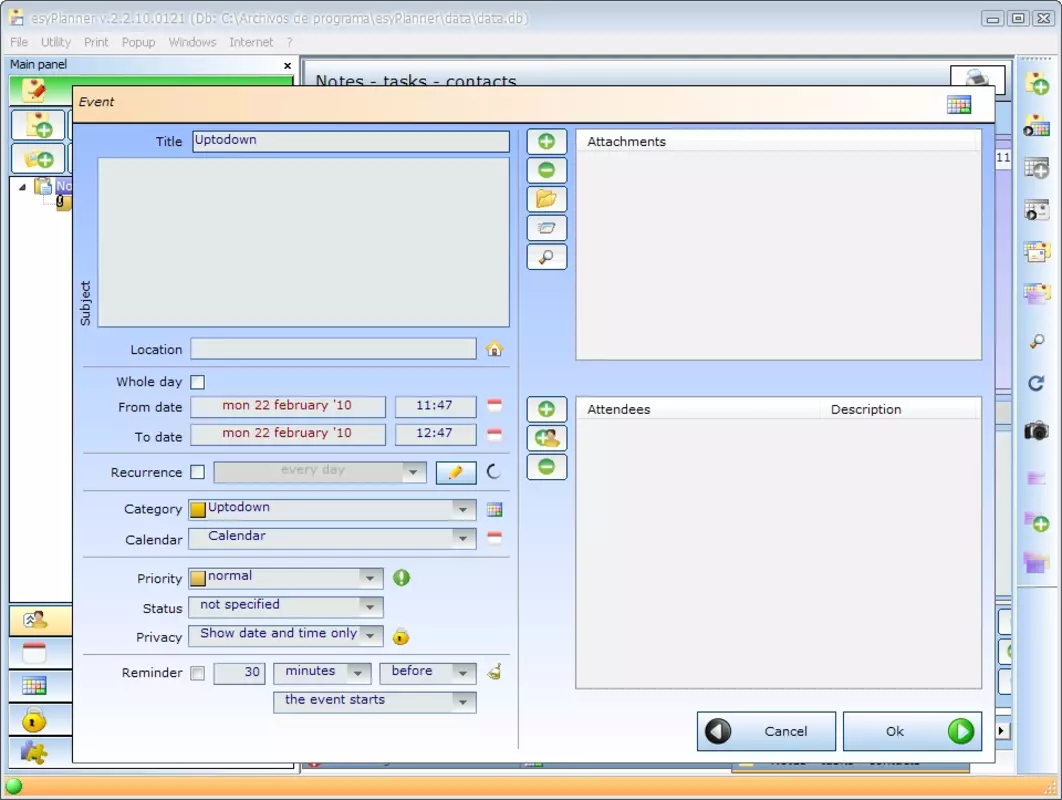Open the Status dropdown
Viewport: 1062px width, 800px height.
click(x=370, y=606)
